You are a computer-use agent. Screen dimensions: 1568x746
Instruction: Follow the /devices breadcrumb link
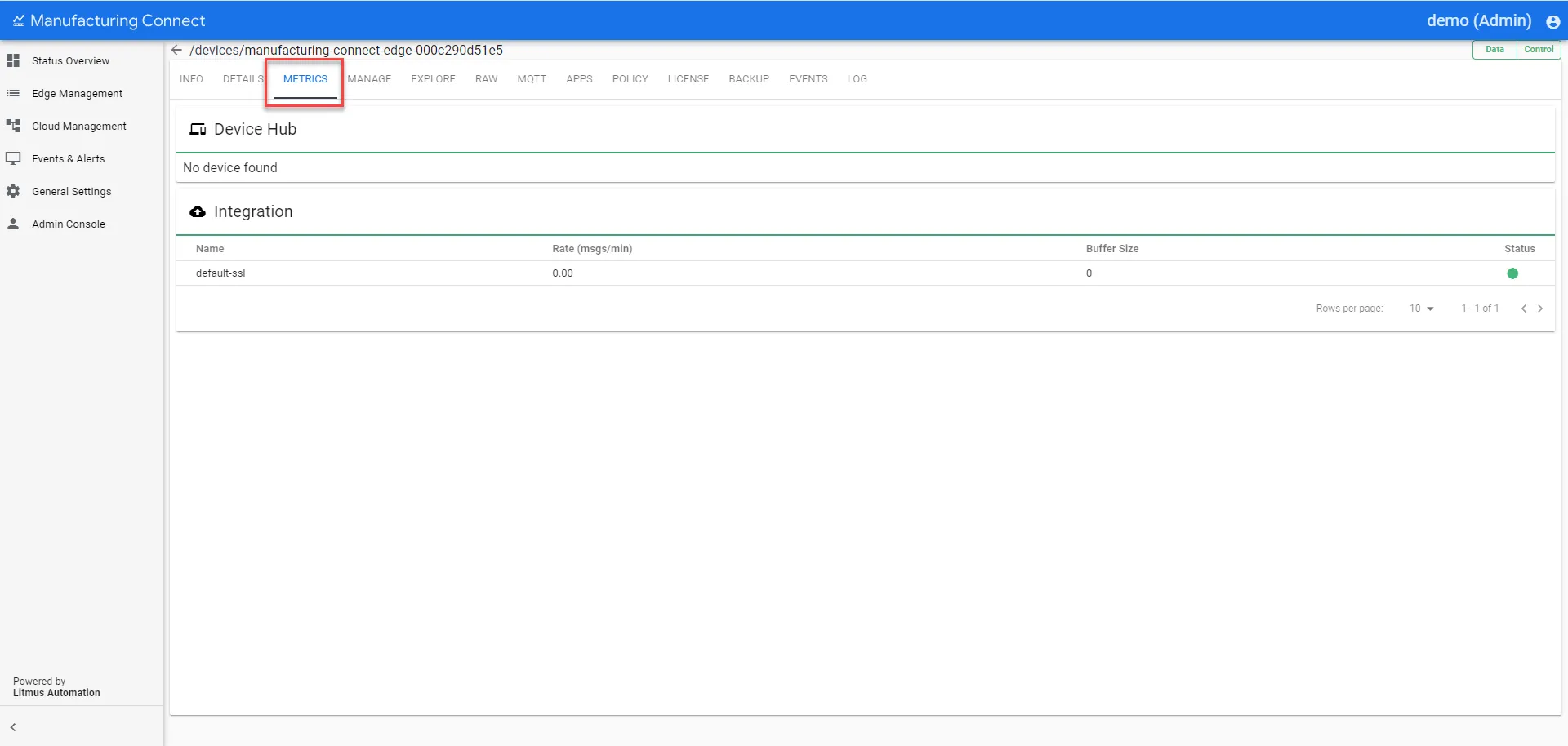point(215,50)
